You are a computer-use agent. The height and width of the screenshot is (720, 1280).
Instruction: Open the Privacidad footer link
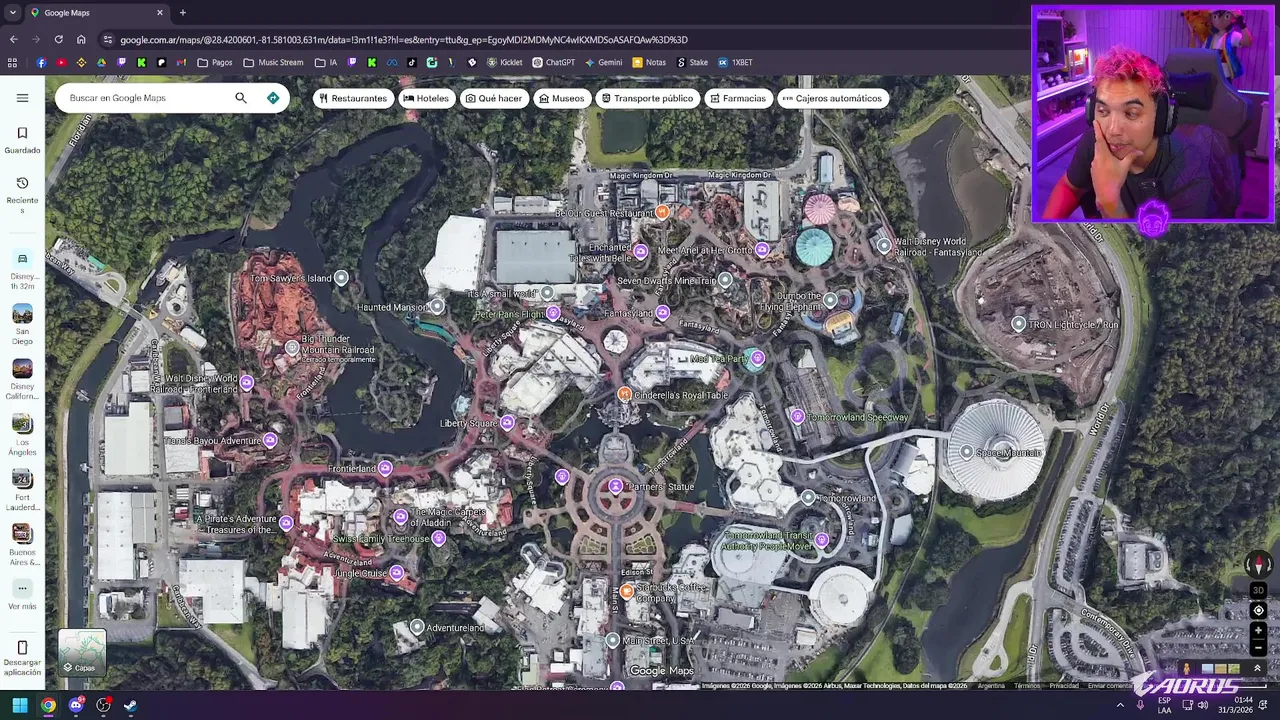1063,686
